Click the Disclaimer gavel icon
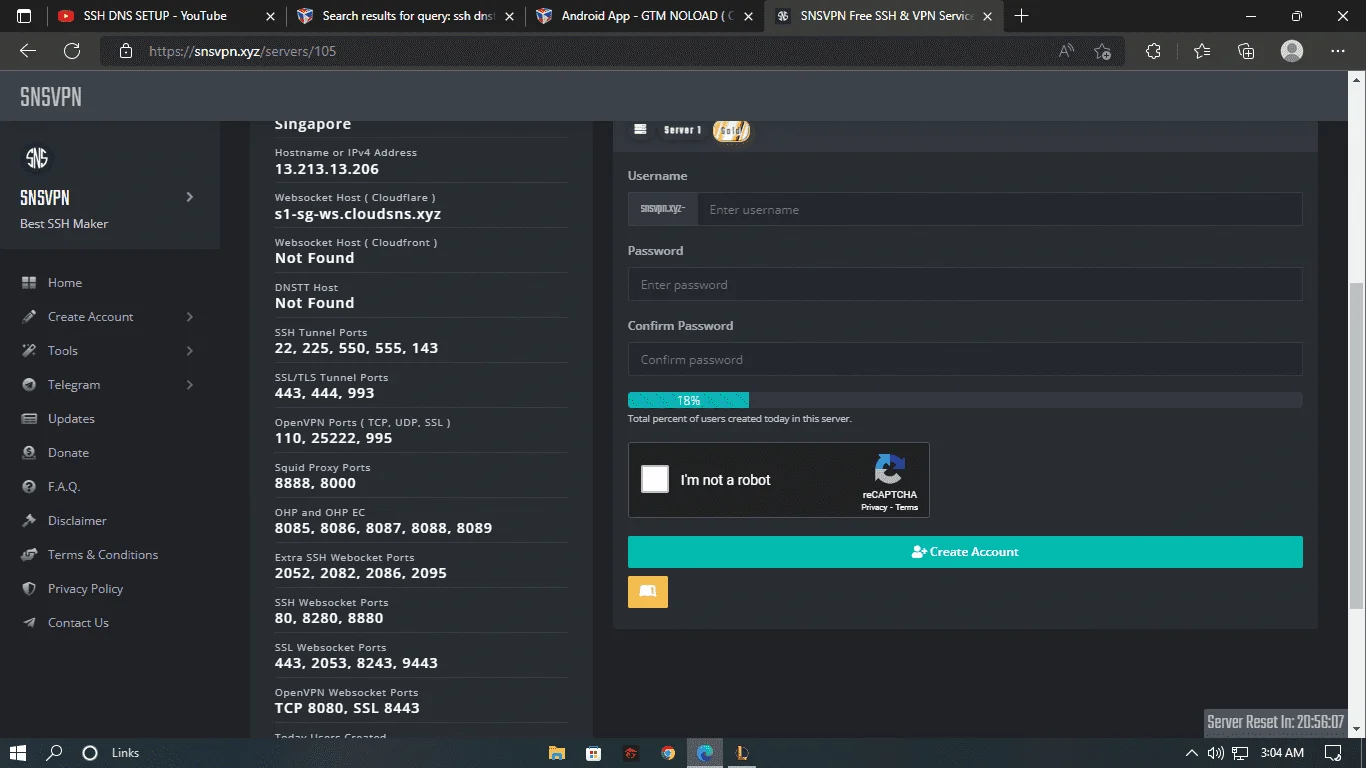This screenshot has height=768, width=1366. click(x=28, y=521)
